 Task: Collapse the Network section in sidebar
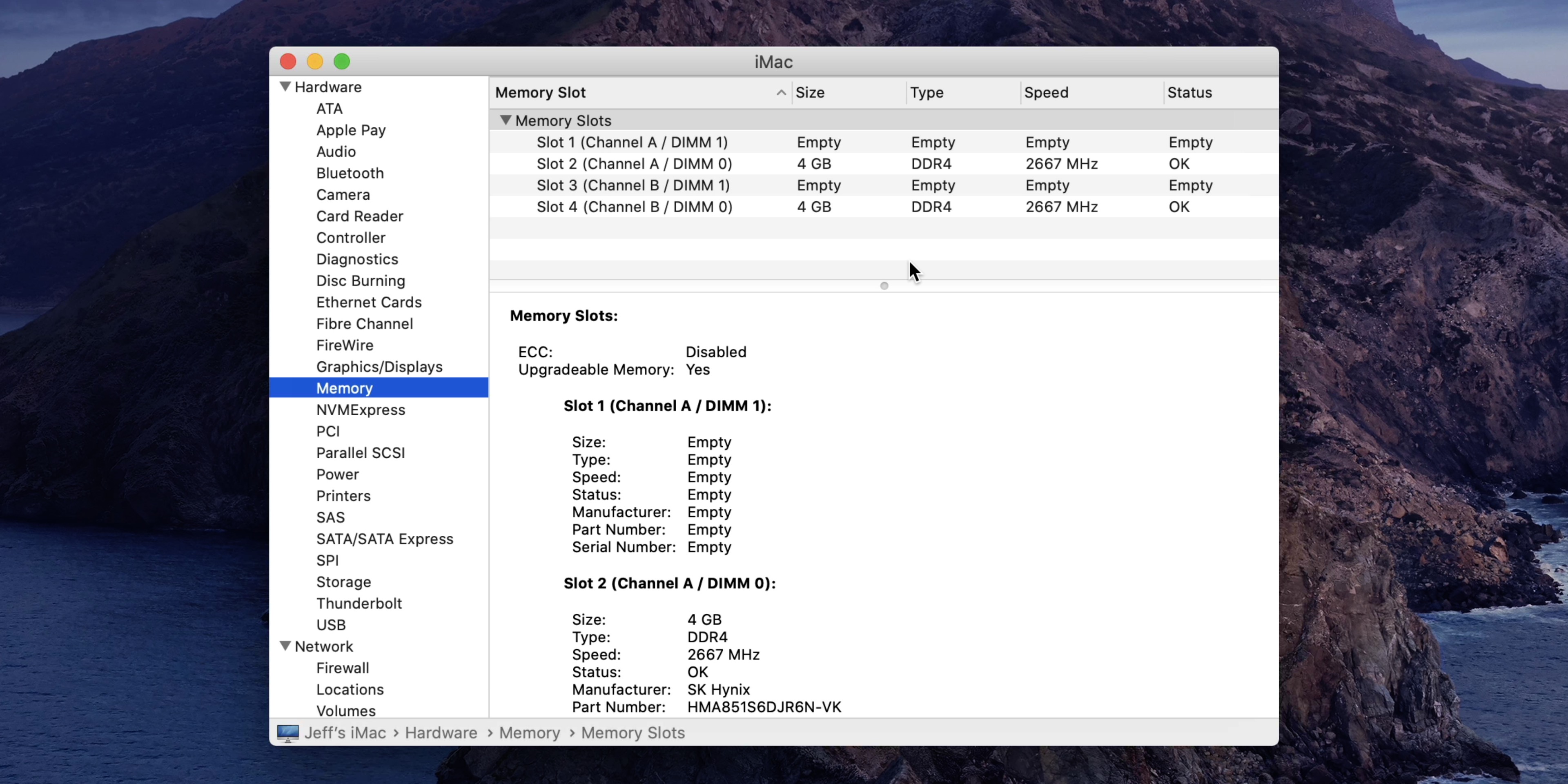(285, 646)
